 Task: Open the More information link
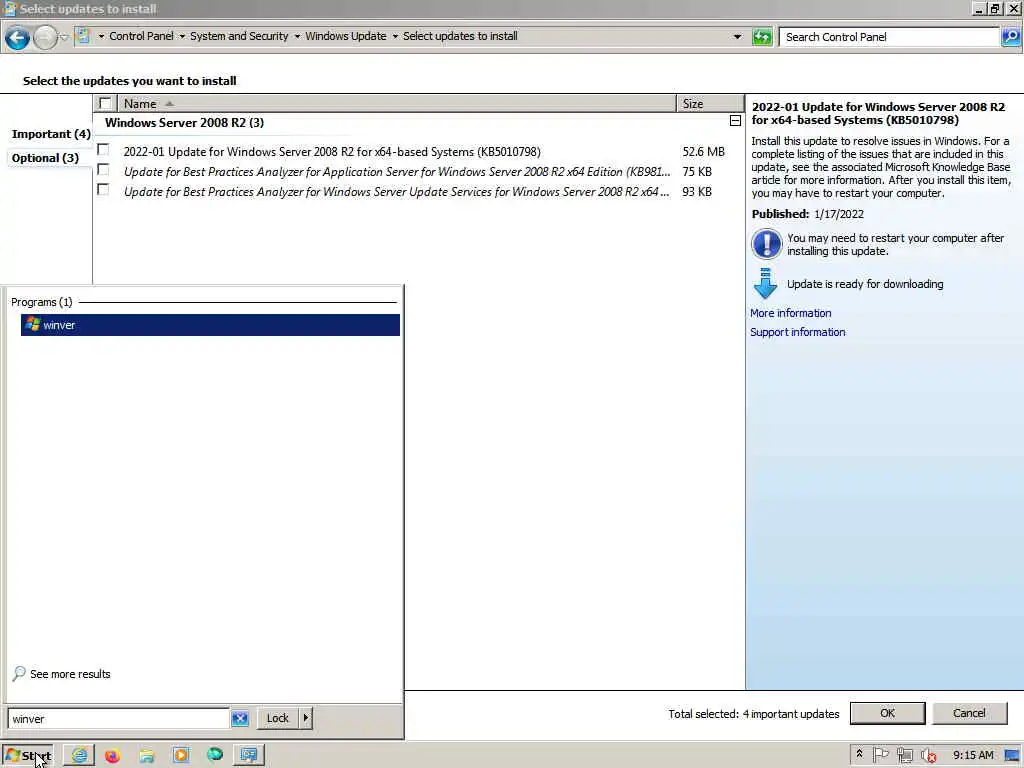point(790,313)
